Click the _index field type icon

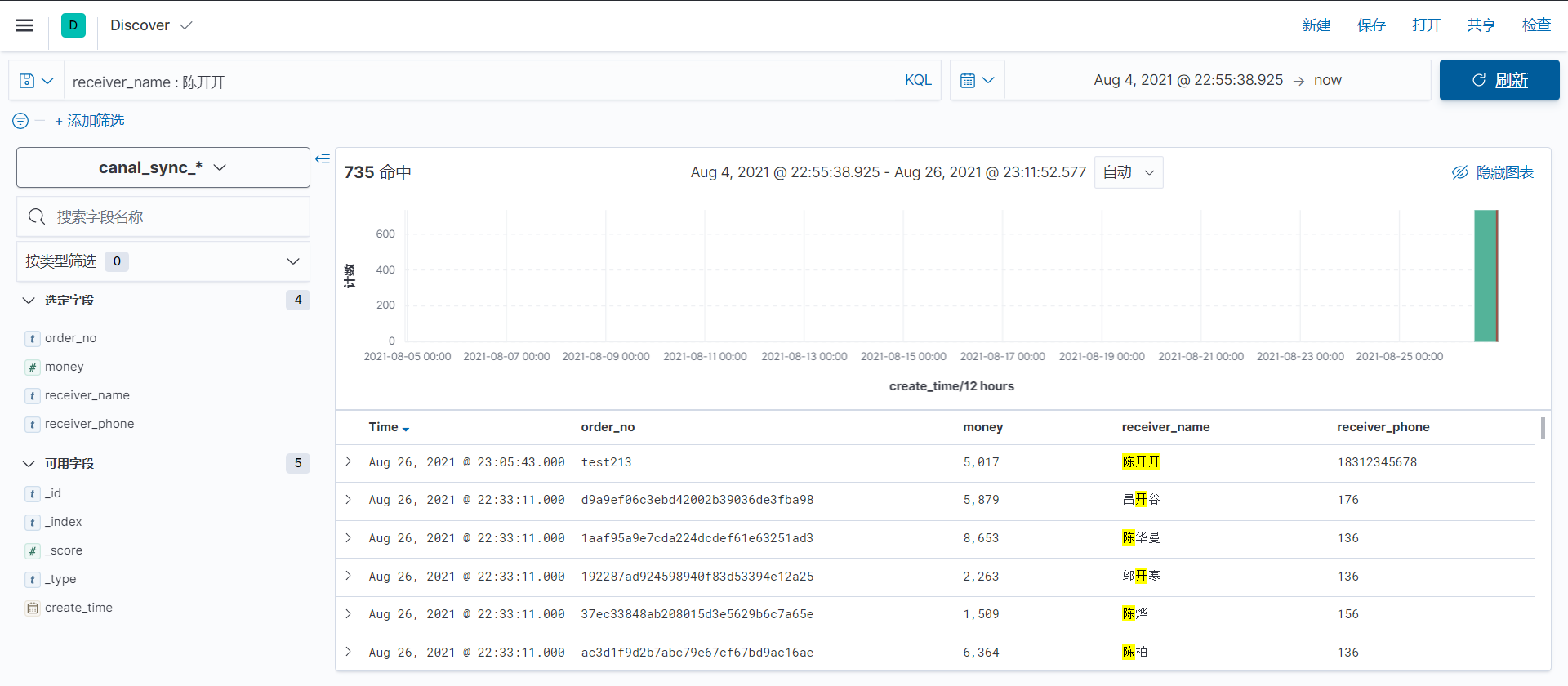[32, 523]
